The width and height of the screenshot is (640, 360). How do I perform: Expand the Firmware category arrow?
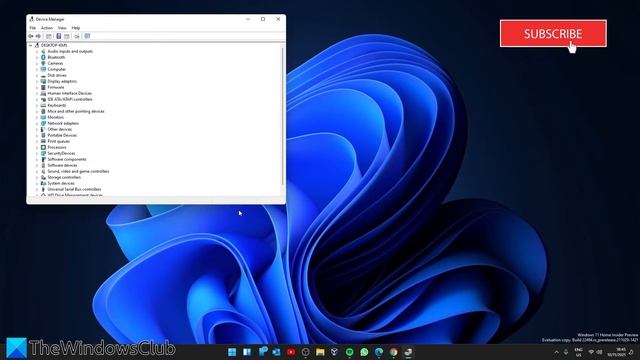37,87
